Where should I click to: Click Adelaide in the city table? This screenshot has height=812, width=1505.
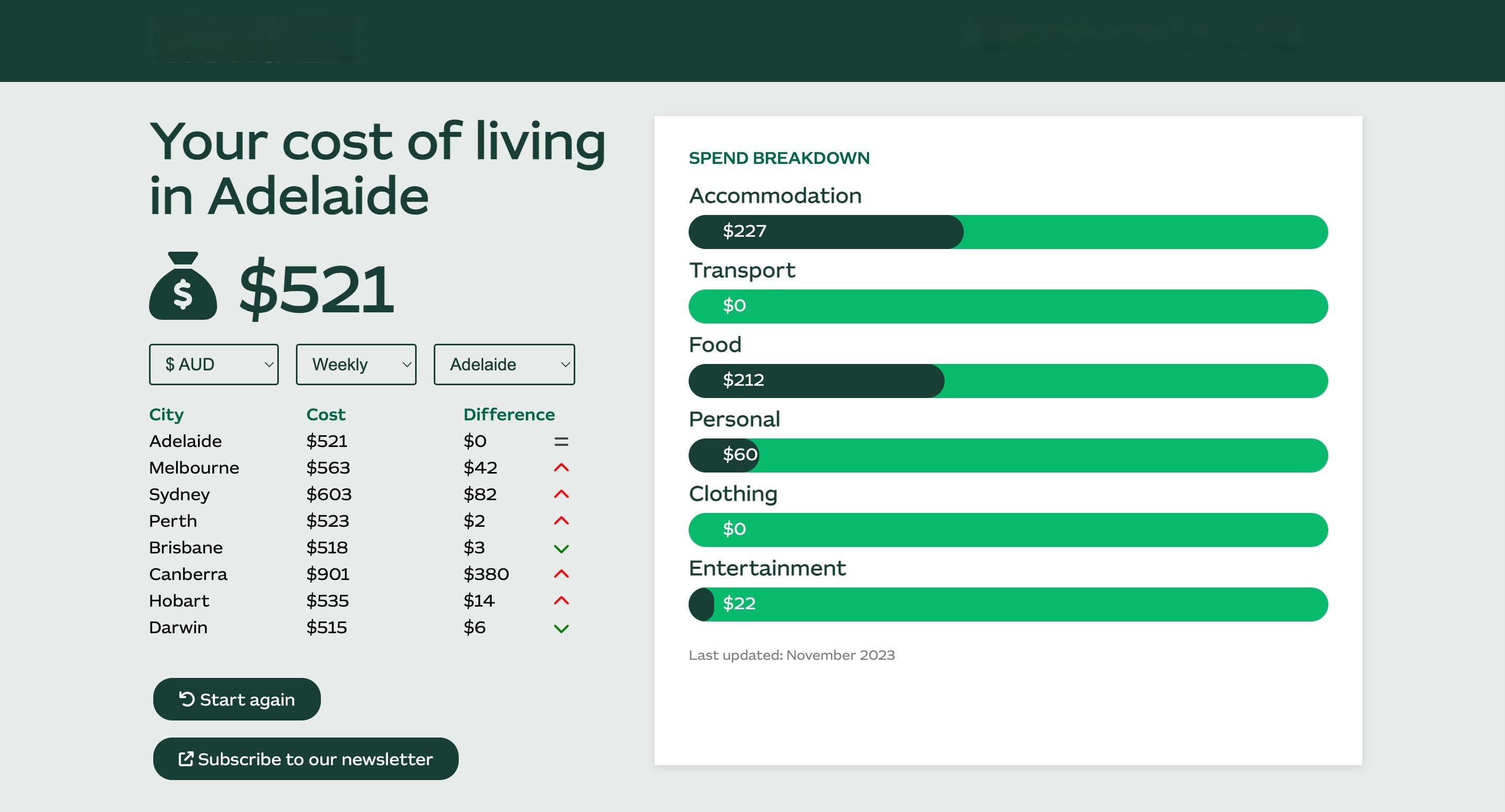[x=185, y=441]
